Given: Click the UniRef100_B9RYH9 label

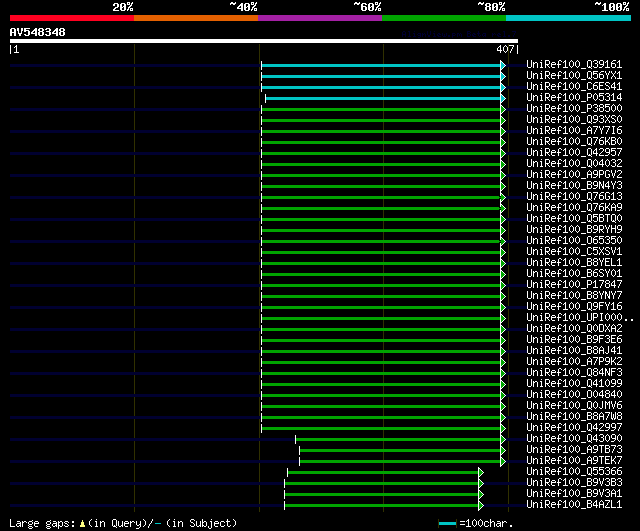Looking at the screenshot, I should 574,230.
